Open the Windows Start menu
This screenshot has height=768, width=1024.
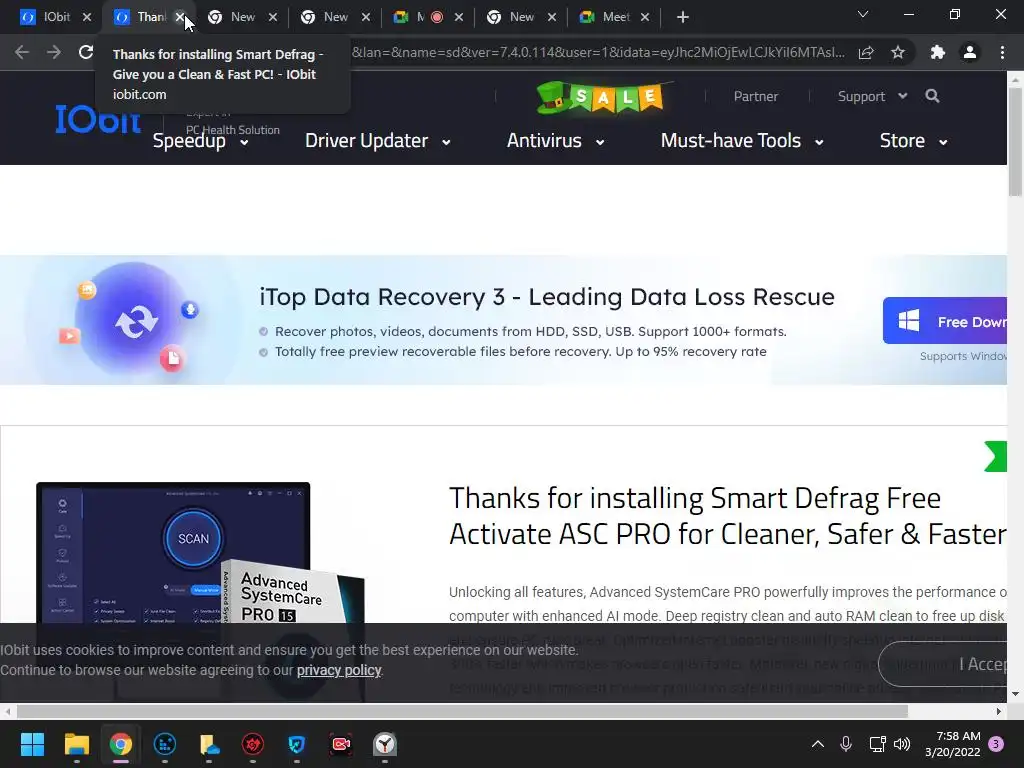pos(32,744)
